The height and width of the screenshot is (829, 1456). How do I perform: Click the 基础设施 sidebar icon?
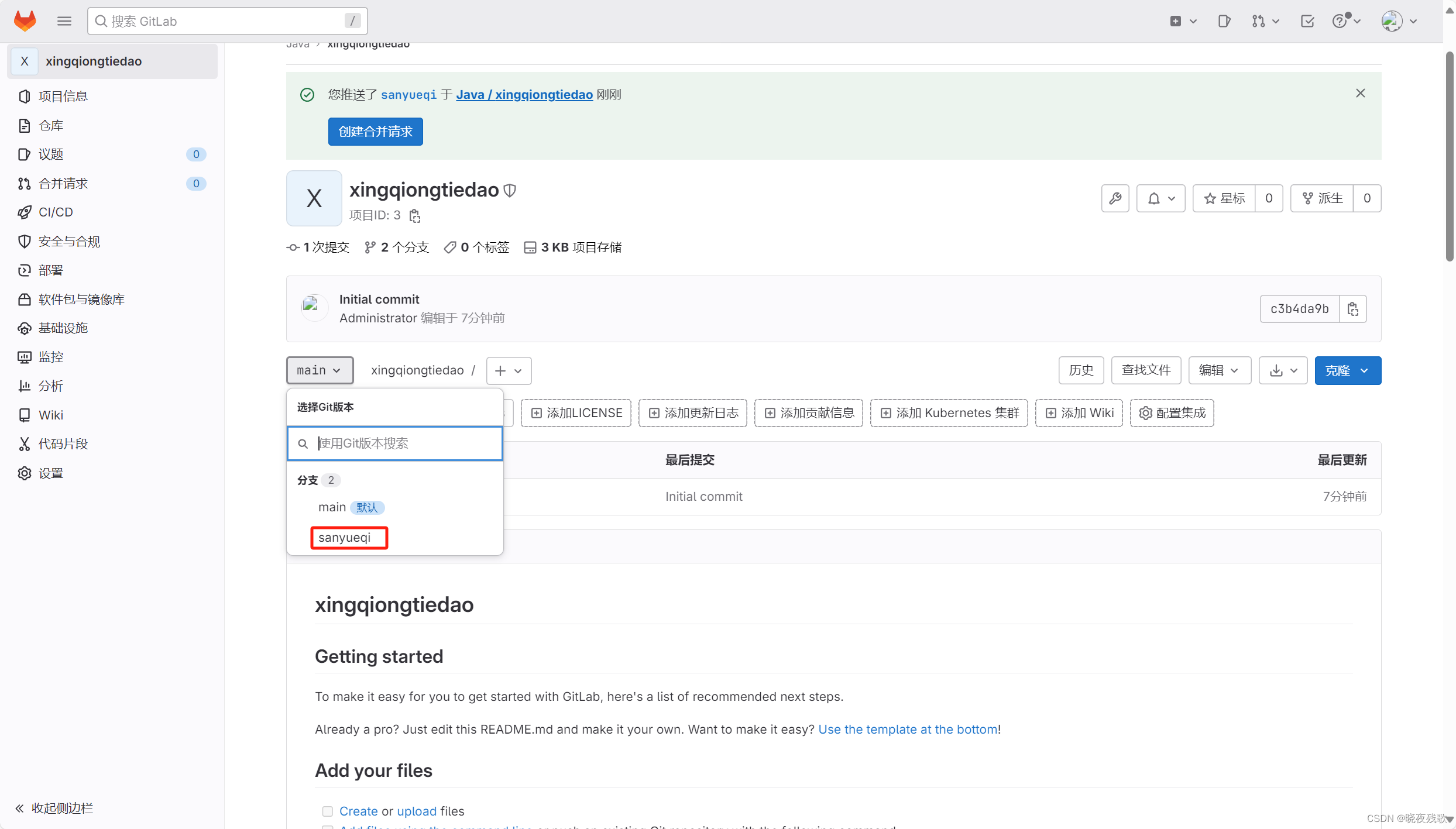pyautogui.click(x=24, y=328)
